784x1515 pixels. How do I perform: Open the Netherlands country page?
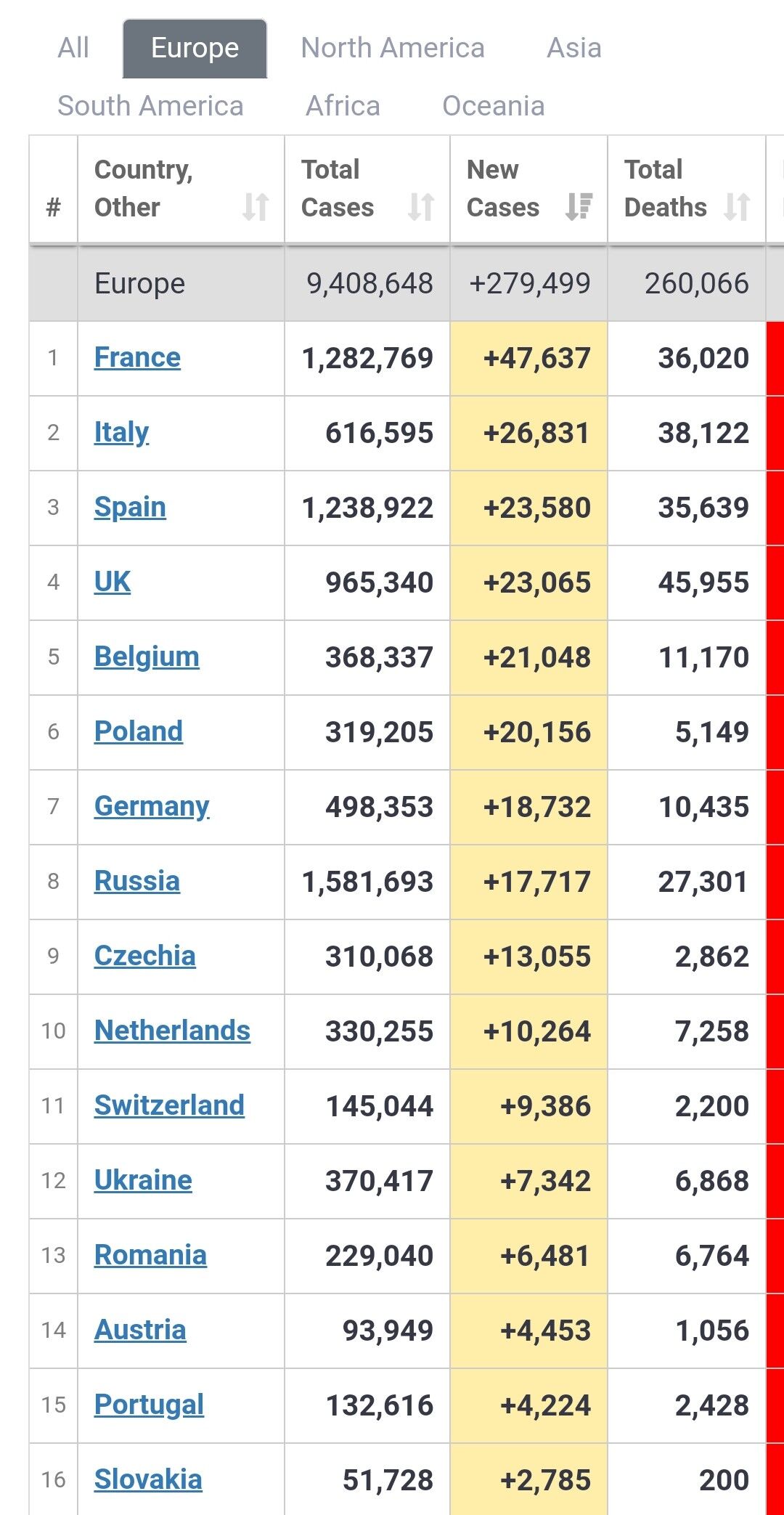[172, 1031]
